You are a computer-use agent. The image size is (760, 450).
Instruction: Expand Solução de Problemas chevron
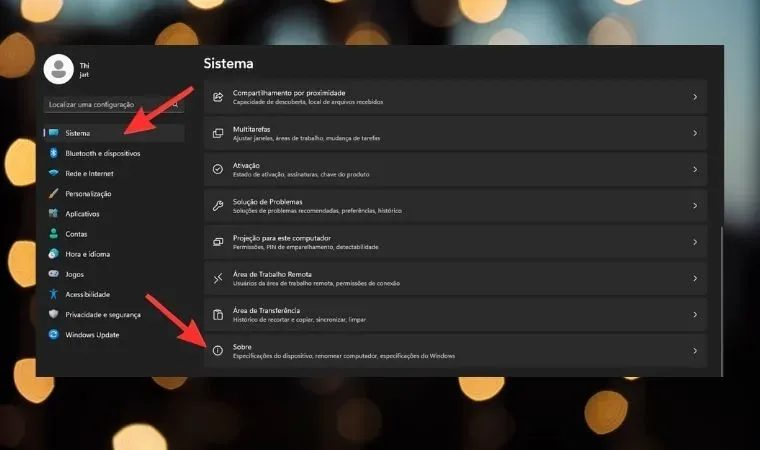[x=695, y=206]
